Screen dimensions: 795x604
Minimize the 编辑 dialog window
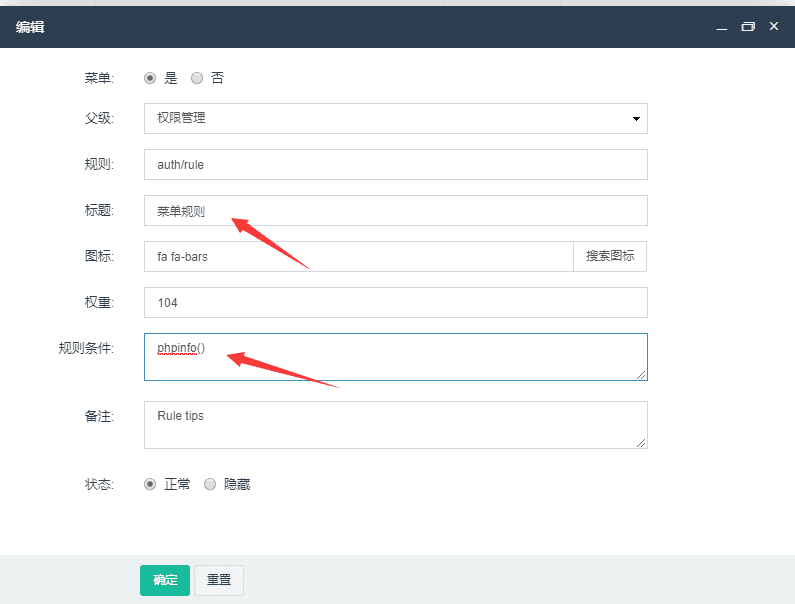pos(721,28)
